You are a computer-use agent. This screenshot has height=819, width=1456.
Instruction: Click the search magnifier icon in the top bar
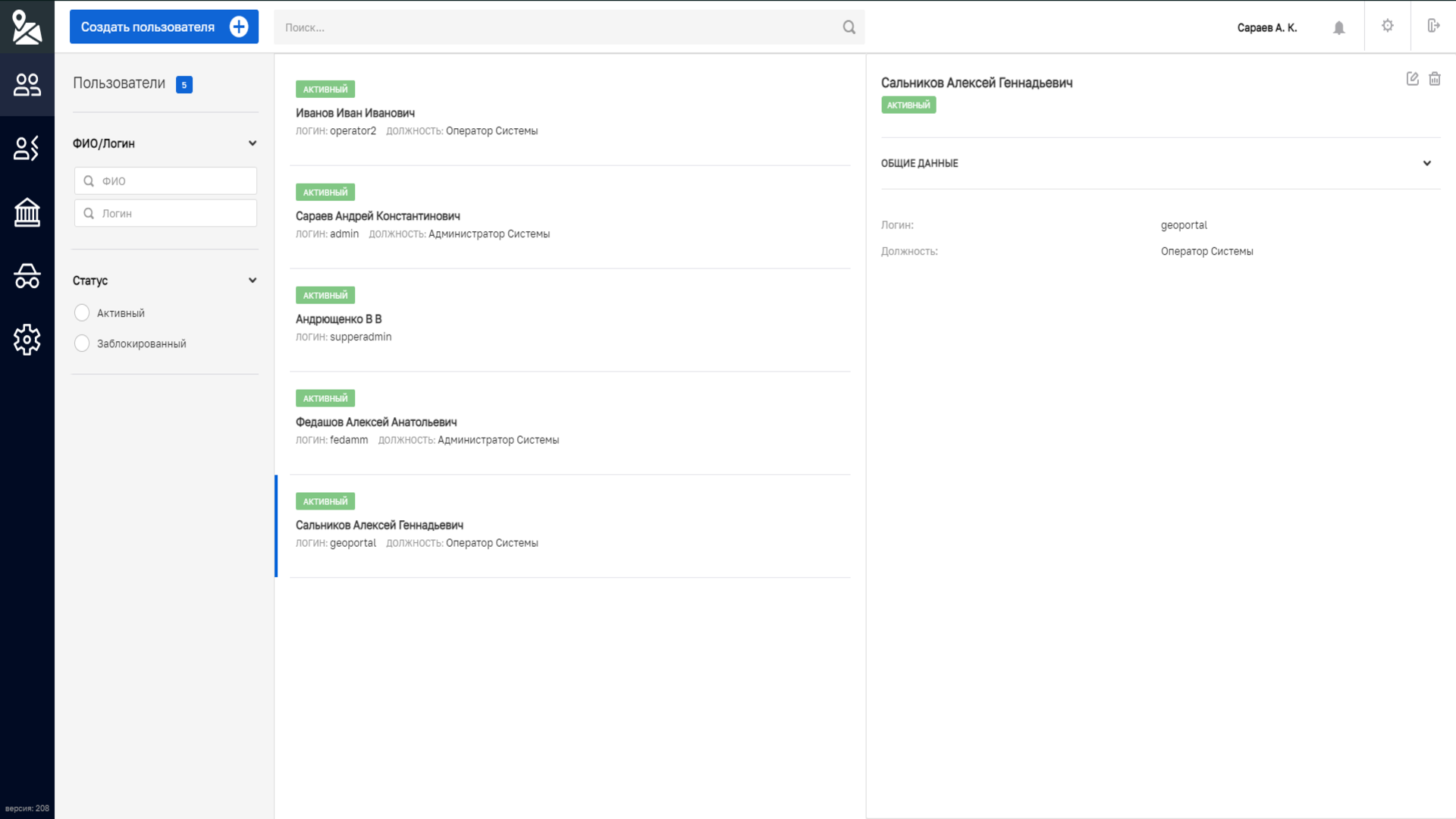point(849,27)
